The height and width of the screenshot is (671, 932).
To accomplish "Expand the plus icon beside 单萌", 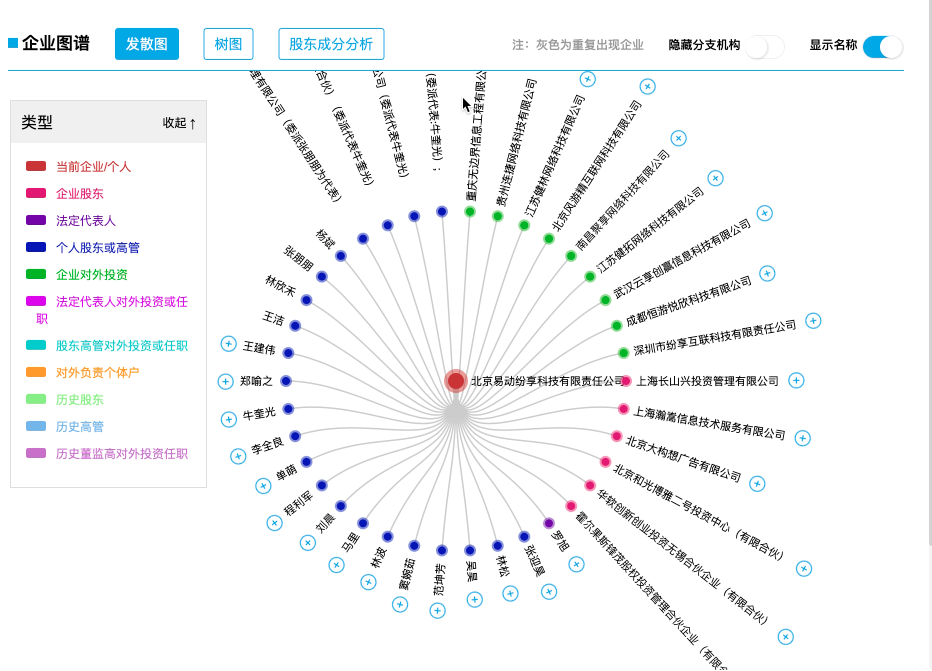I will click(x=263, y=486).
